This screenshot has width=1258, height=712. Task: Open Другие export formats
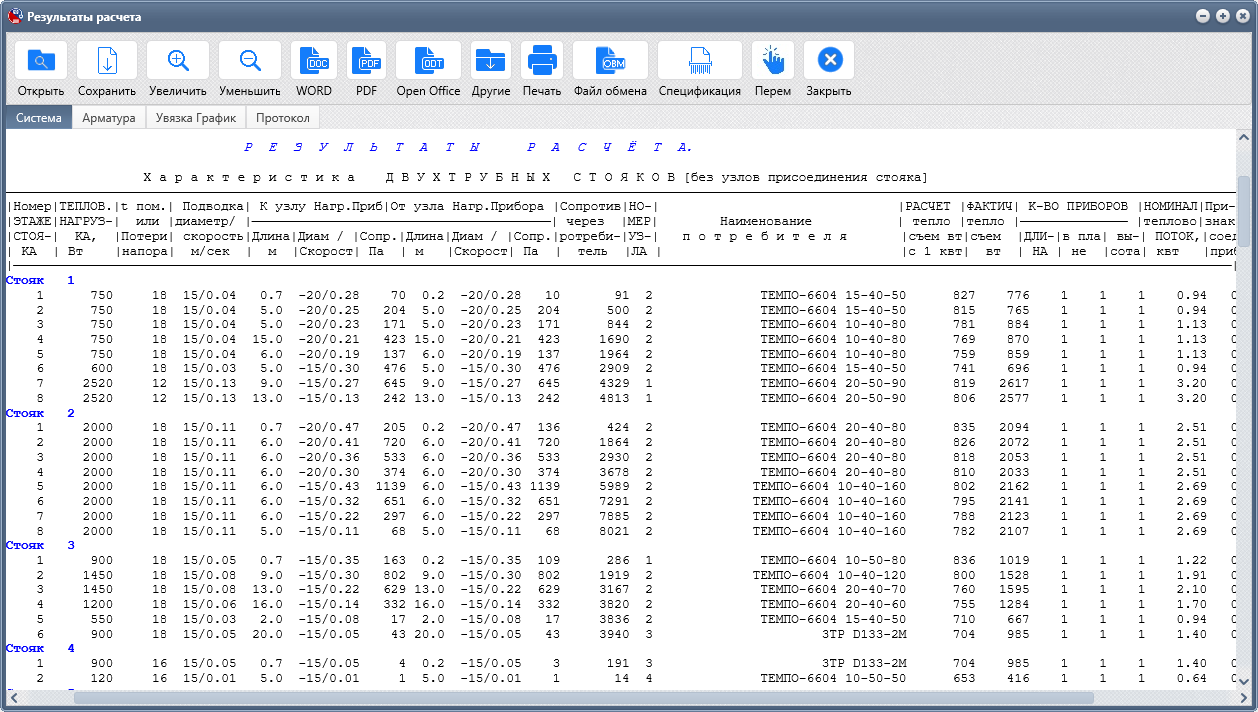491,61
